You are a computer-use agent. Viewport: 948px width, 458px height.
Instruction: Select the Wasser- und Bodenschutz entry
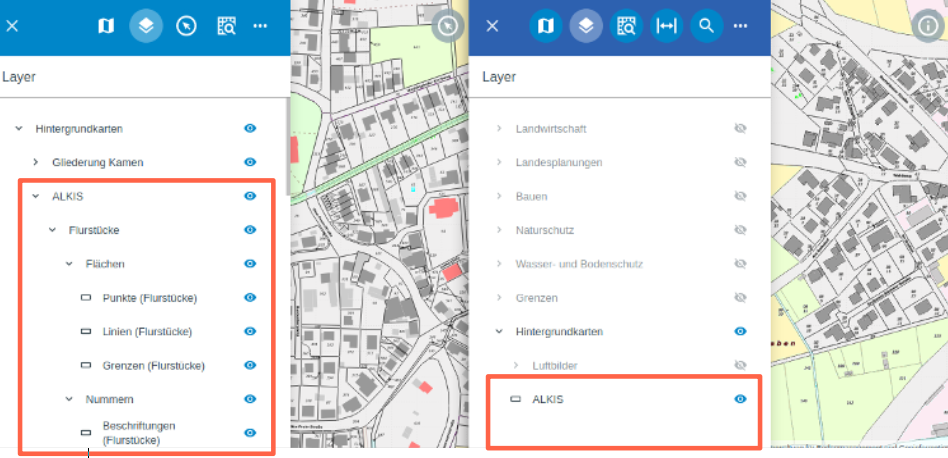coord(579,264)
